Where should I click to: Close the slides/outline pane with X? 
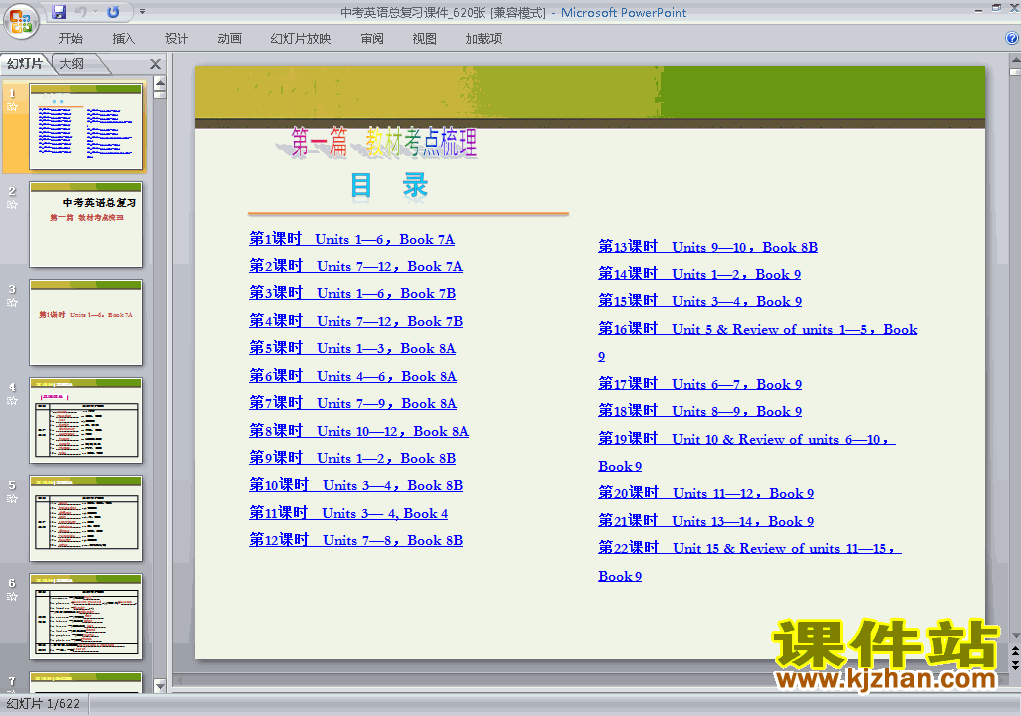155,64
